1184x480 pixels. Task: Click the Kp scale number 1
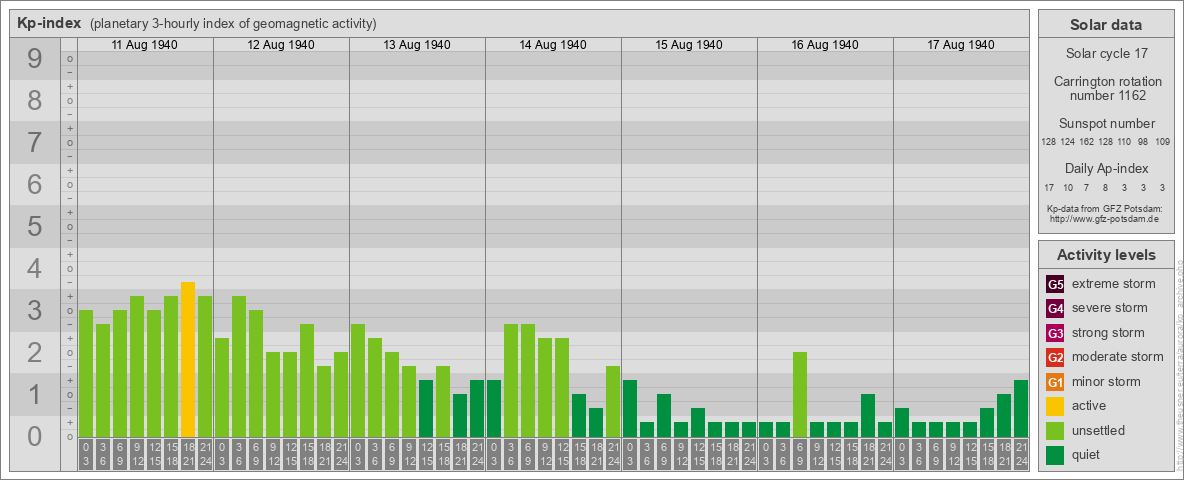click(35, 394)
